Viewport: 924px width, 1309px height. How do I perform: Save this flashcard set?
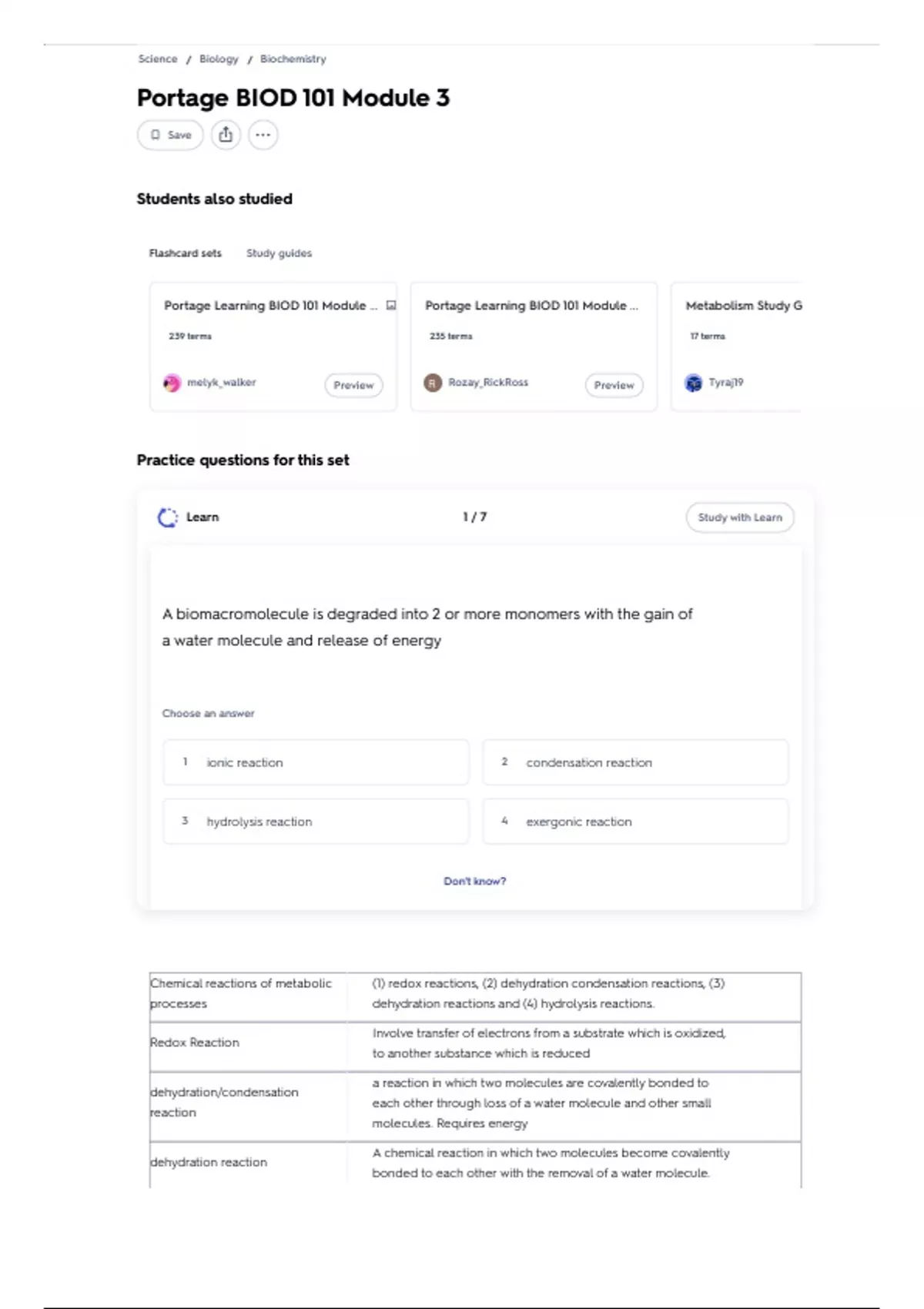click(170, 135)
